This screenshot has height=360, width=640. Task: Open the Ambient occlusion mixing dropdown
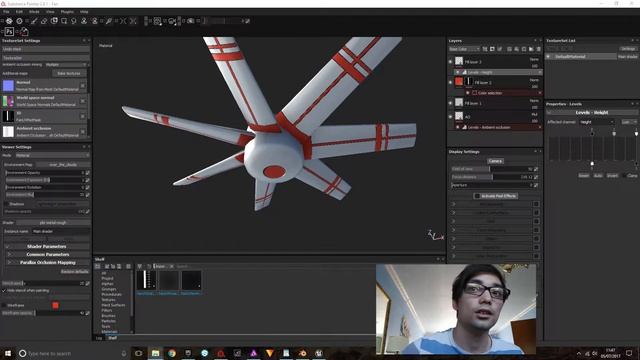[66, 64]
